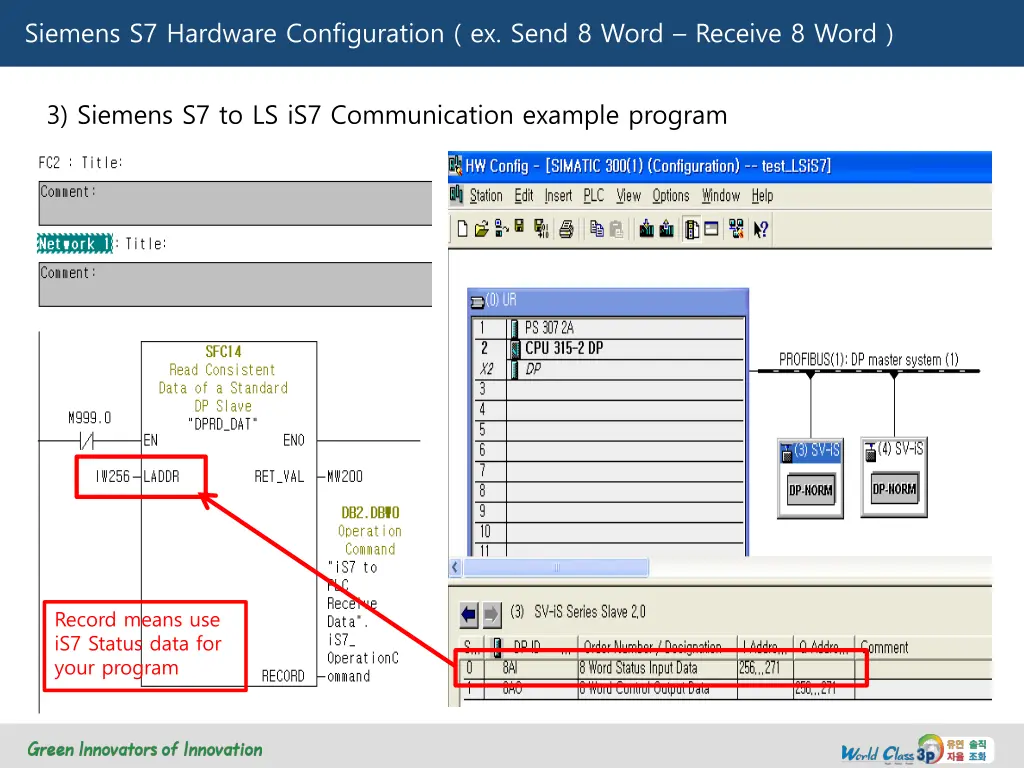Image resolution: width=1024 pixels, height=768 pixels.
Task: Click the ENO output of SFC14
Action: click(x=294, y=440)
